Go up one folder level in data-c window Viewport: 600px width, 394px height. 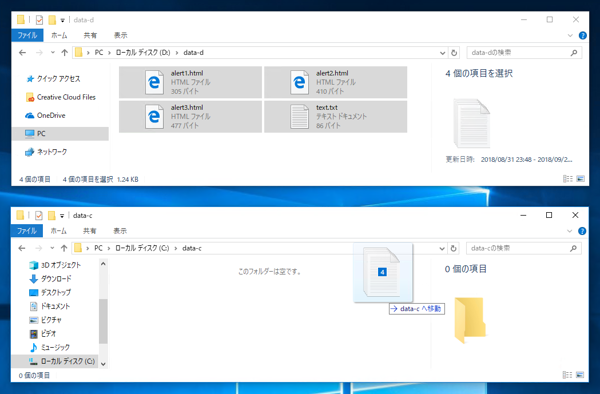[x=64, y=248]
